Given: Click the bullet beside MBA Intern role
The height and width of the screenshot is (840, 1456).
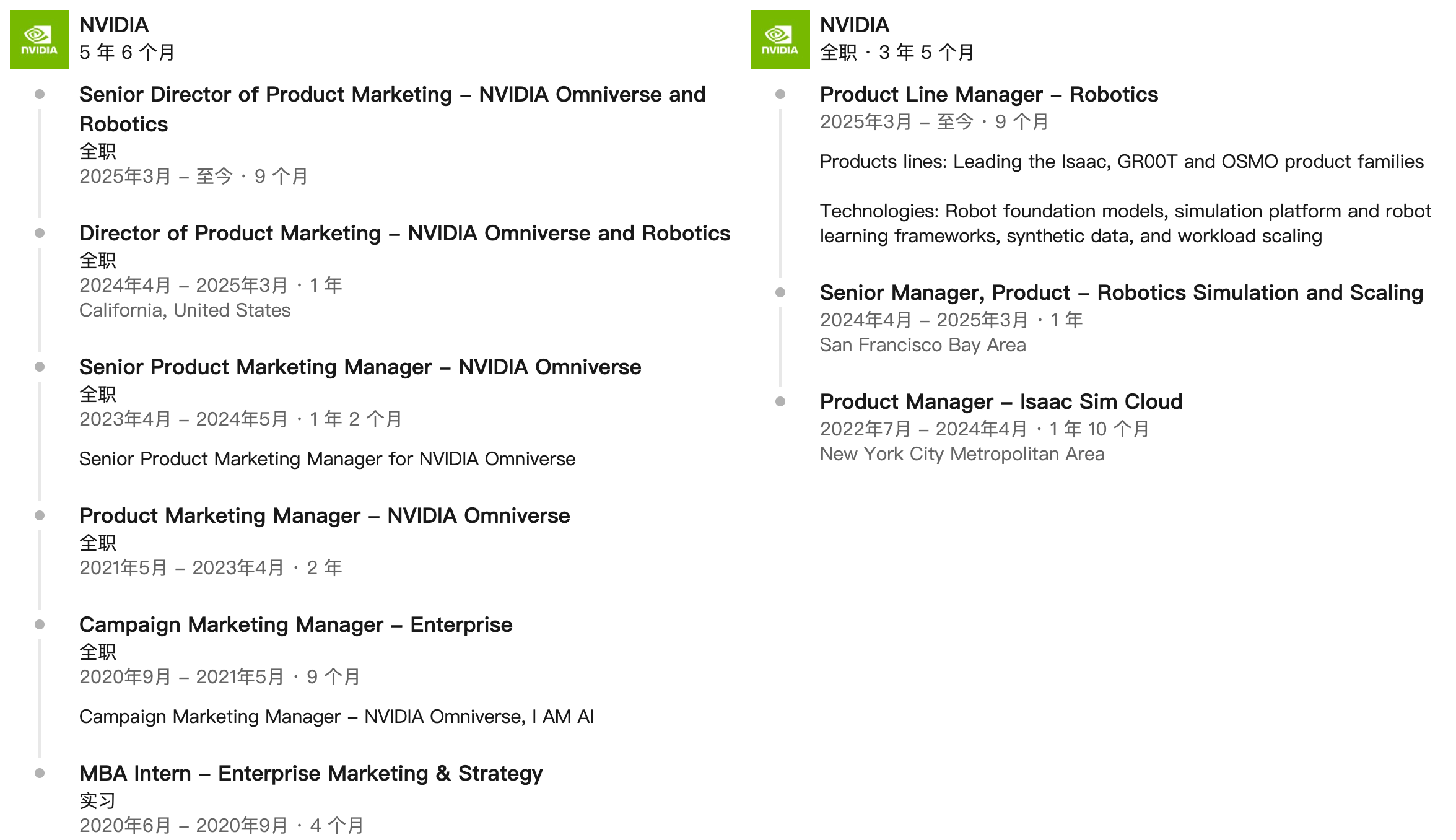Looking at the screenshot, I should (40, 774).
